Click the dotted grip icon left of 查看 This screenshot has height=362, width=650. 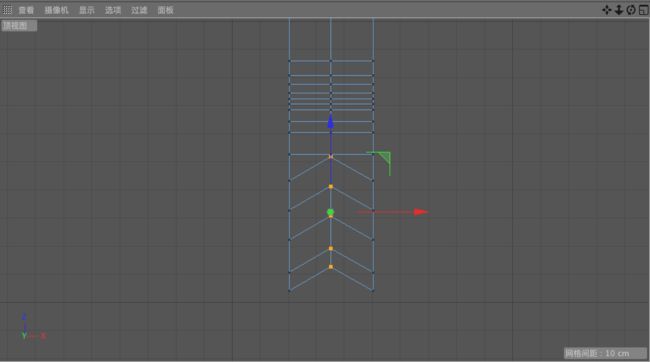tap(7, 10)
